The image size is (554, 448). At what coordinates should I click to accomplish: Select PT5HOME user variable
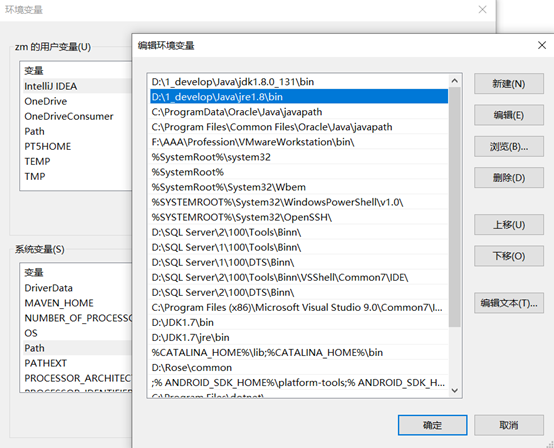point(76,146)
